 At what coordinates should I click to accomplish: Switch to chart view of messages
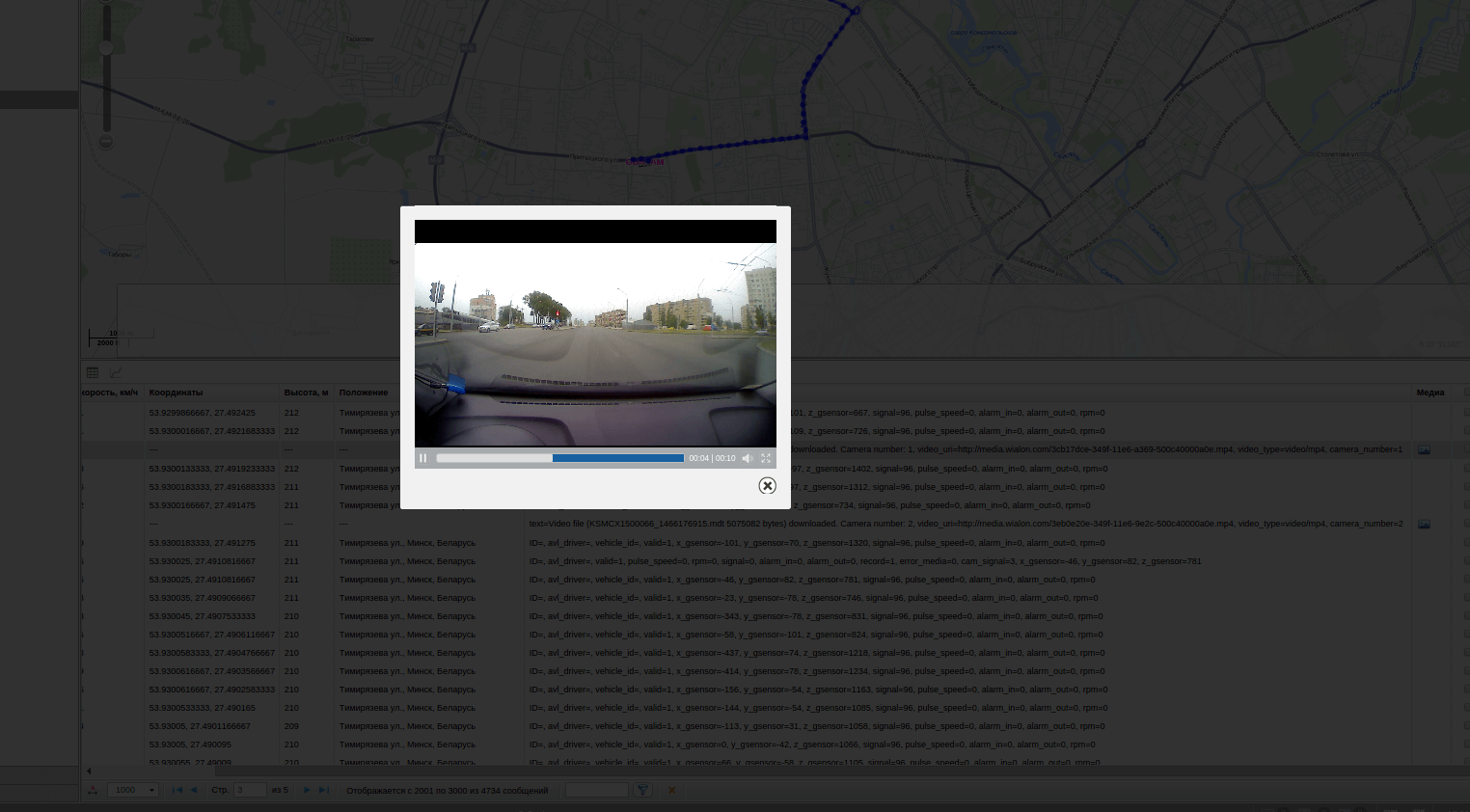tap(116, 372)
